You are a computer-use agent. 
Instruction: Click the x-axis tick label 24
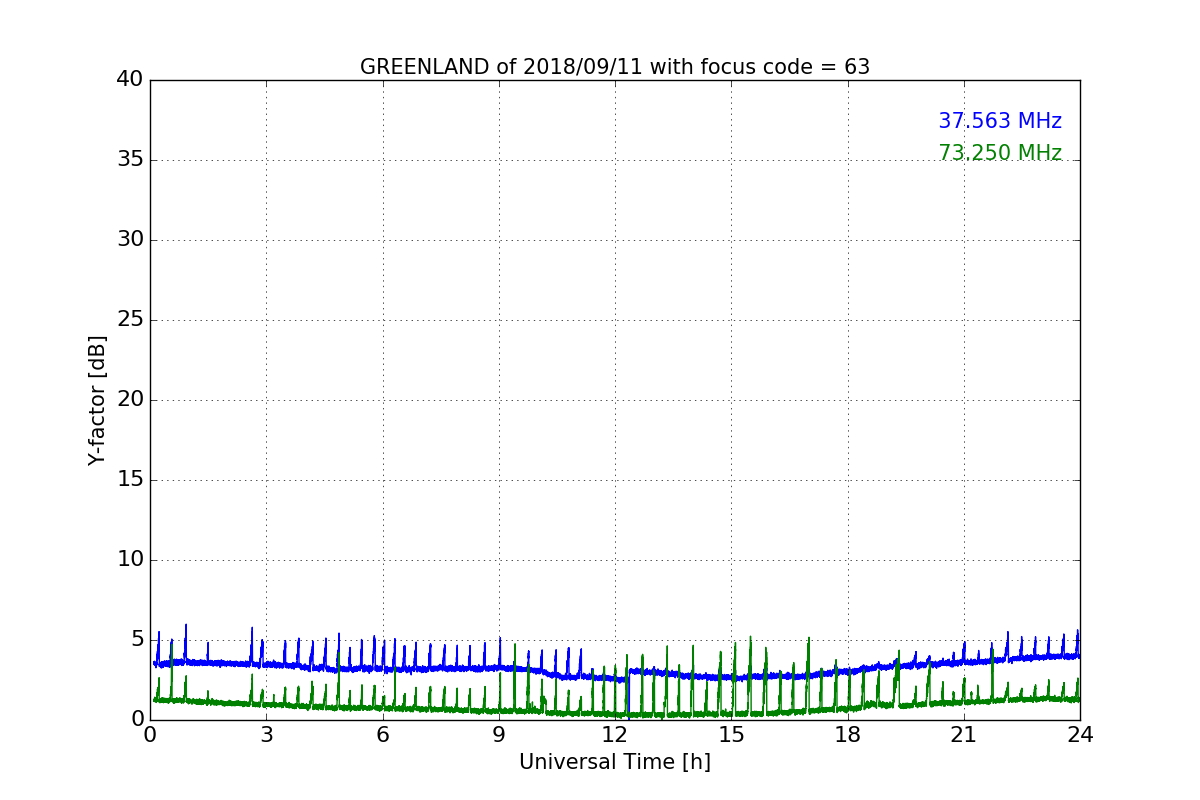coord(1080,735)
